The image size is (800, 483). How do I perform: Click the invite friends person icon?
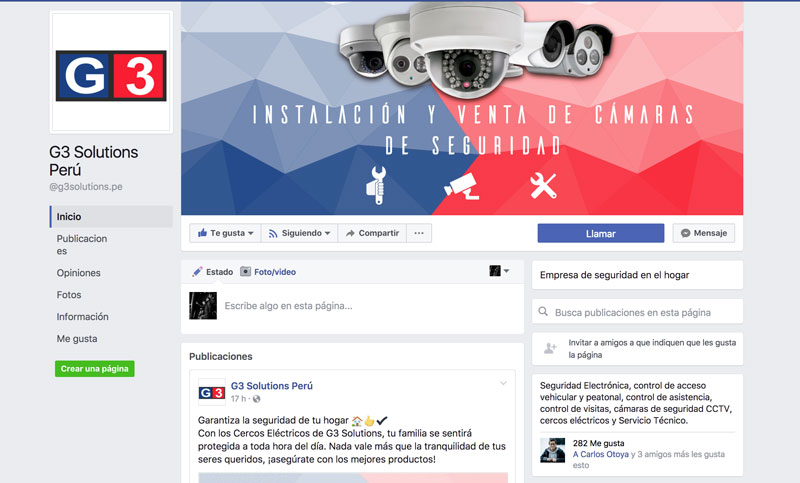pyautogui.click(x=550, y=349)
